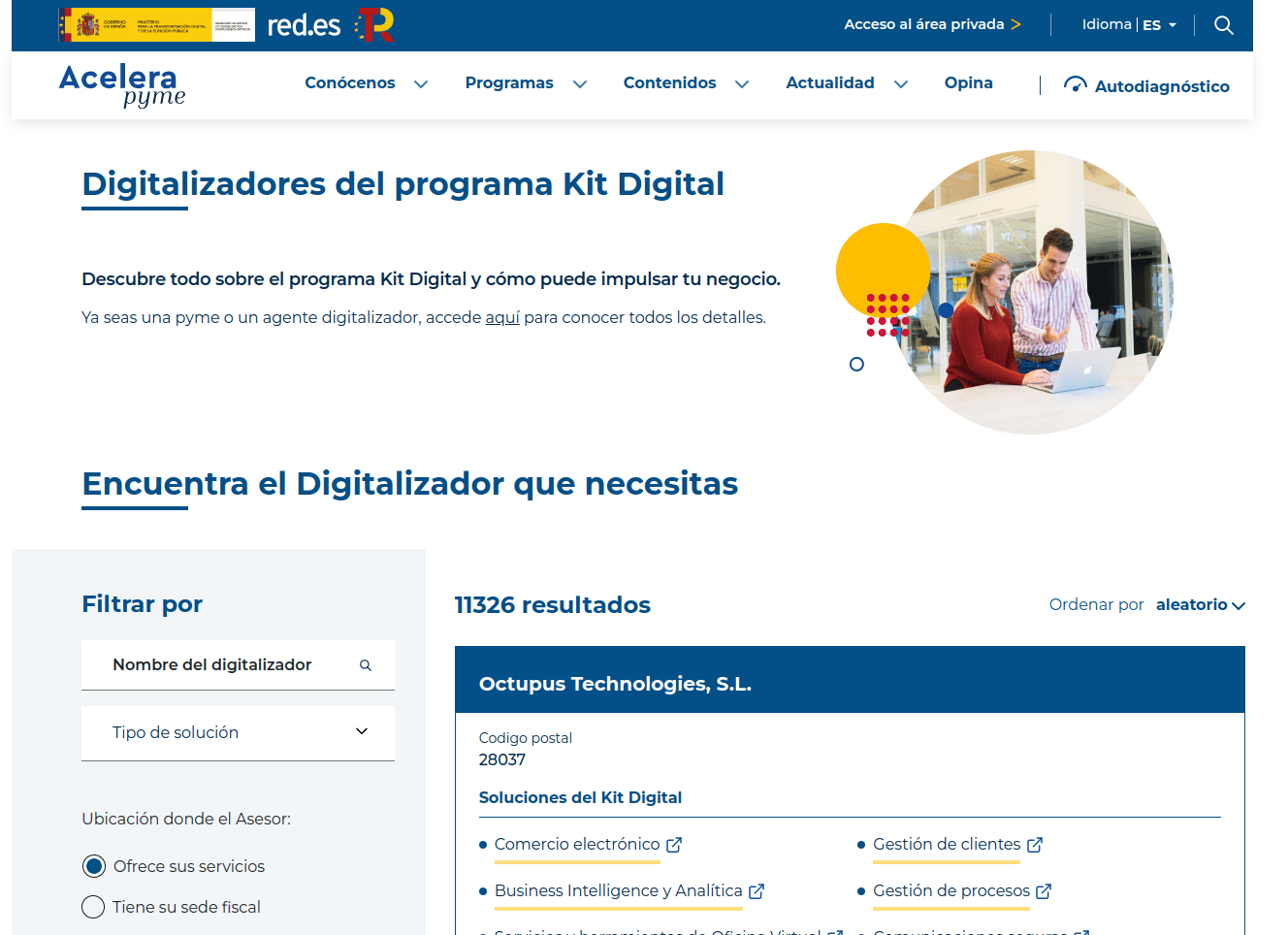The width and height of the screenshot is (1288, 935).
Task: Open the Ordenar por aleatorio dropdown
Action: pos(1201,605)
